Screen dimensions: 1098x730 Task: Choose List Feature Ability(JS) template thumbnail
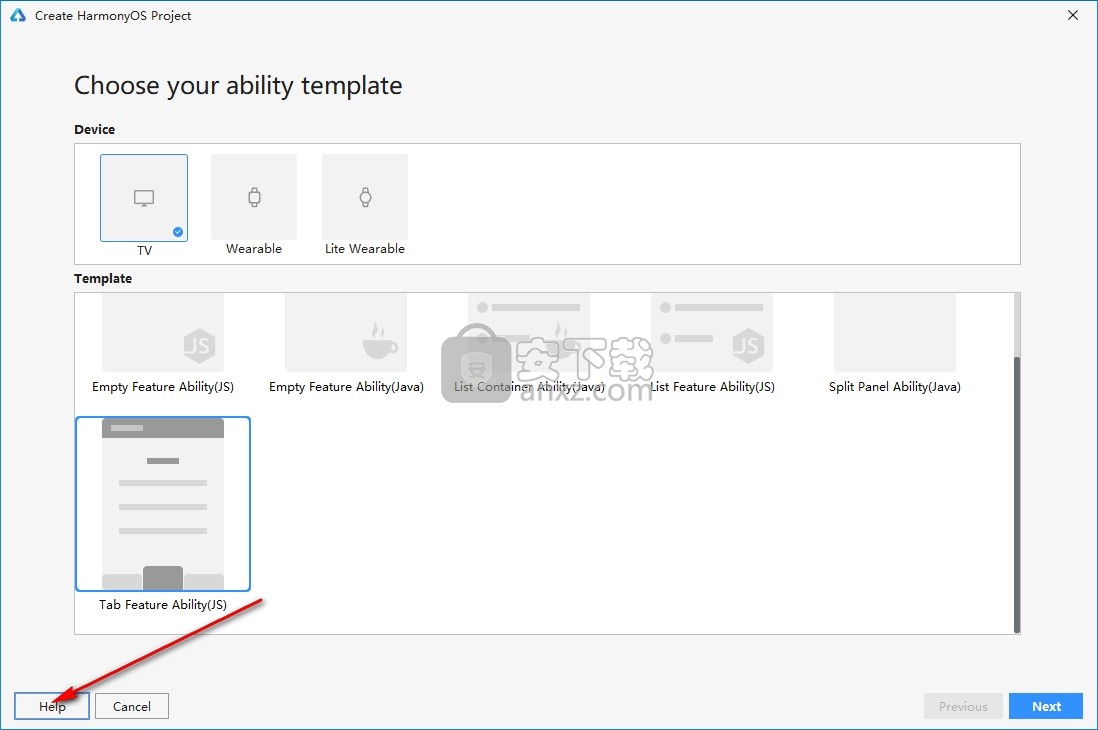[712, 333]
